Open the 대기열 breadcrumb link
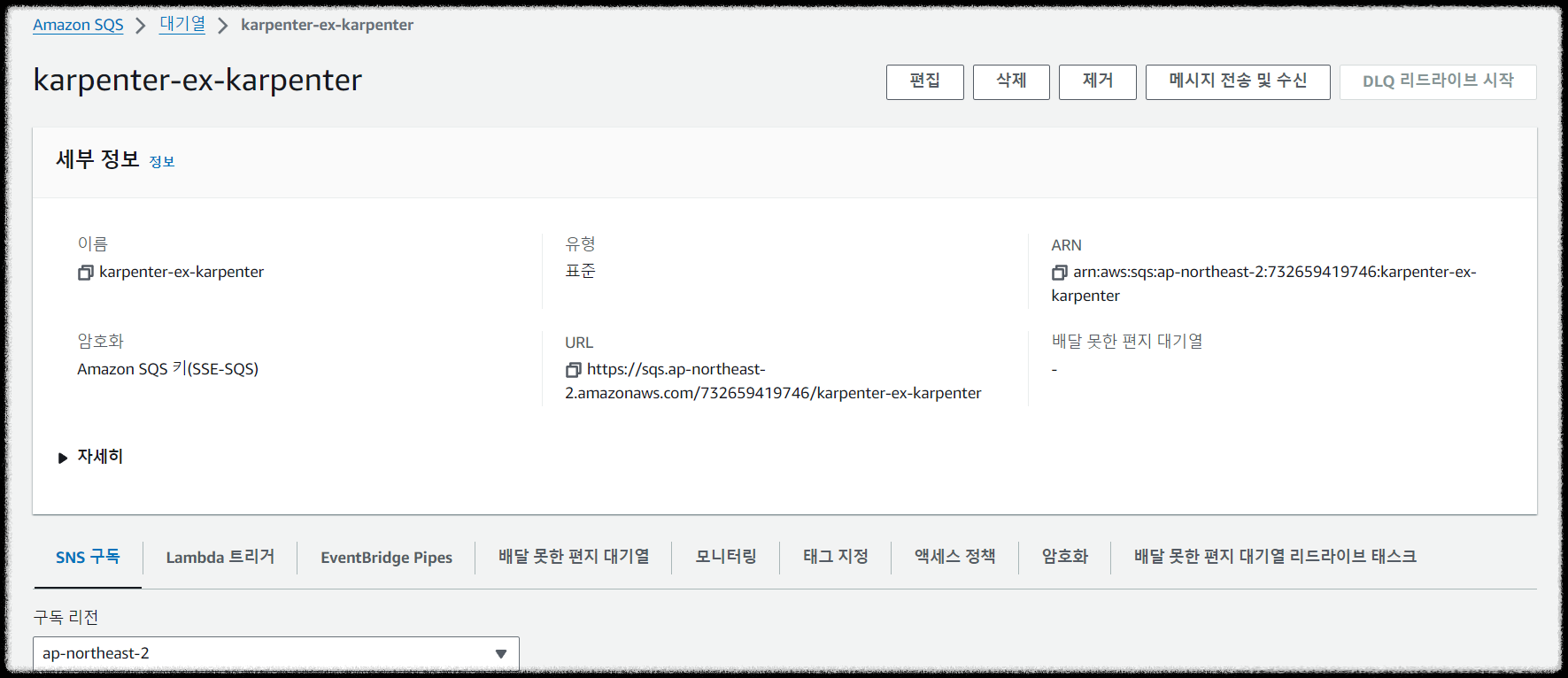Screen dimensions: 1568x678 click(x=182, y=25)
